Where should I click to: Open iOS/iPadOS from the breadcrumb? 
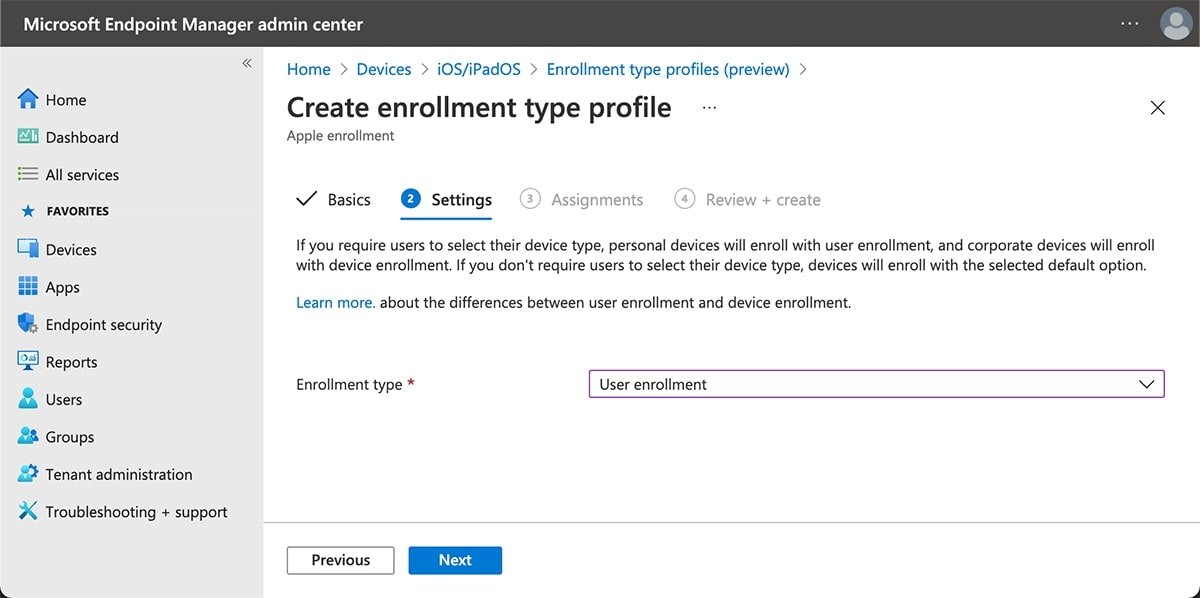point(479,69)
